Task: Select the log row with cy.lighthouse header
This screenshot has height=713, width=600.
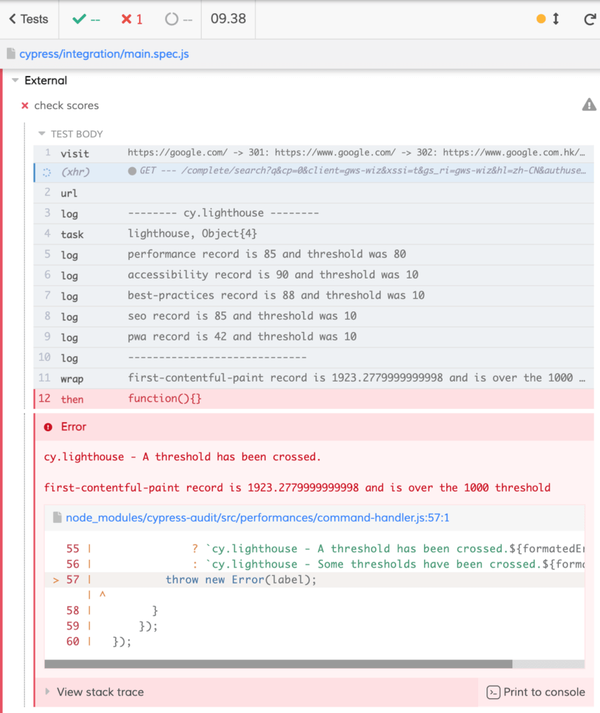Action: click(313, 213)
